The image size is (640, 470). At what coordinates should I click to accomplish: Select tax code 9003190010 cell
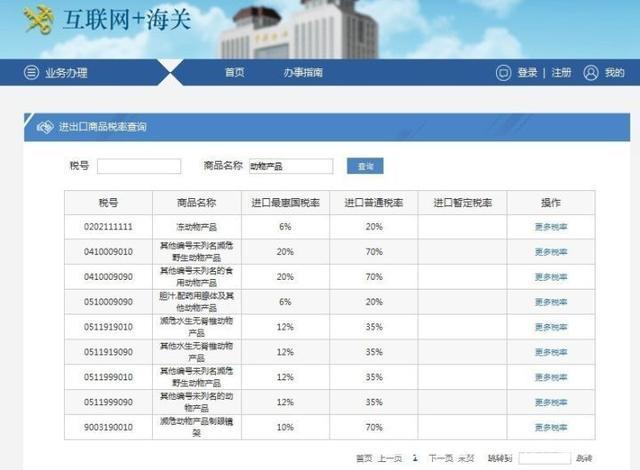(x=108, y=428)
